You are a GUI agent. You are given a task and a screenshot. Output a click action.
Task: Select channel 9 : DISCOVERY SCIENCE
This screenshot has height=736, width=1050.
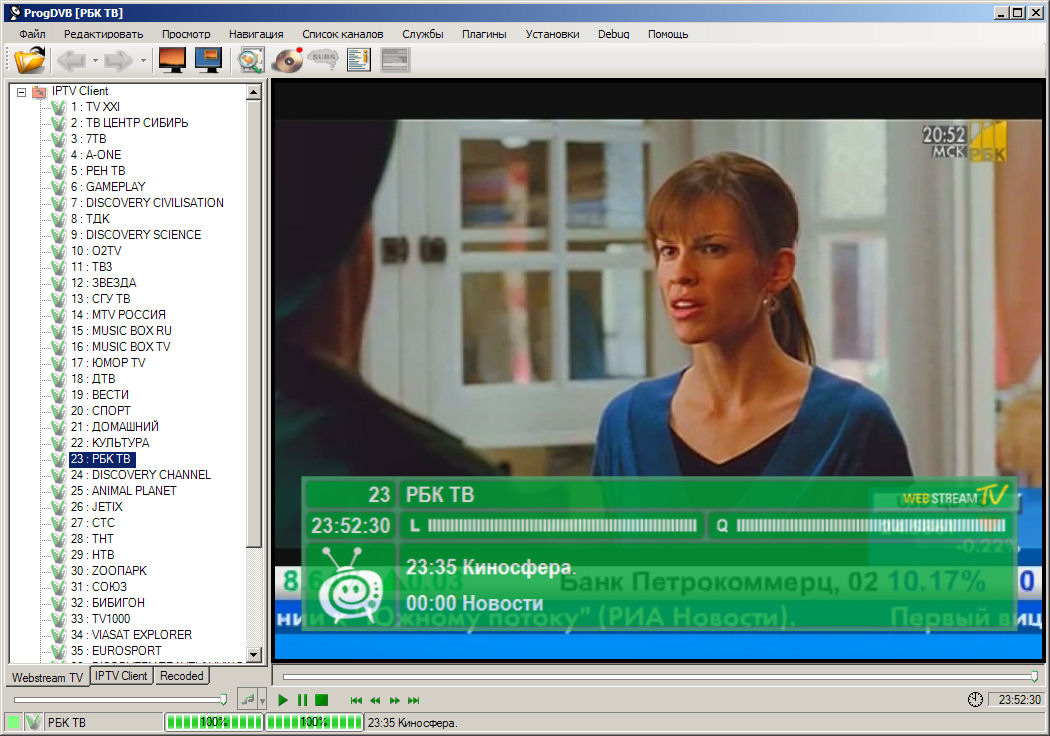point(136,235)
